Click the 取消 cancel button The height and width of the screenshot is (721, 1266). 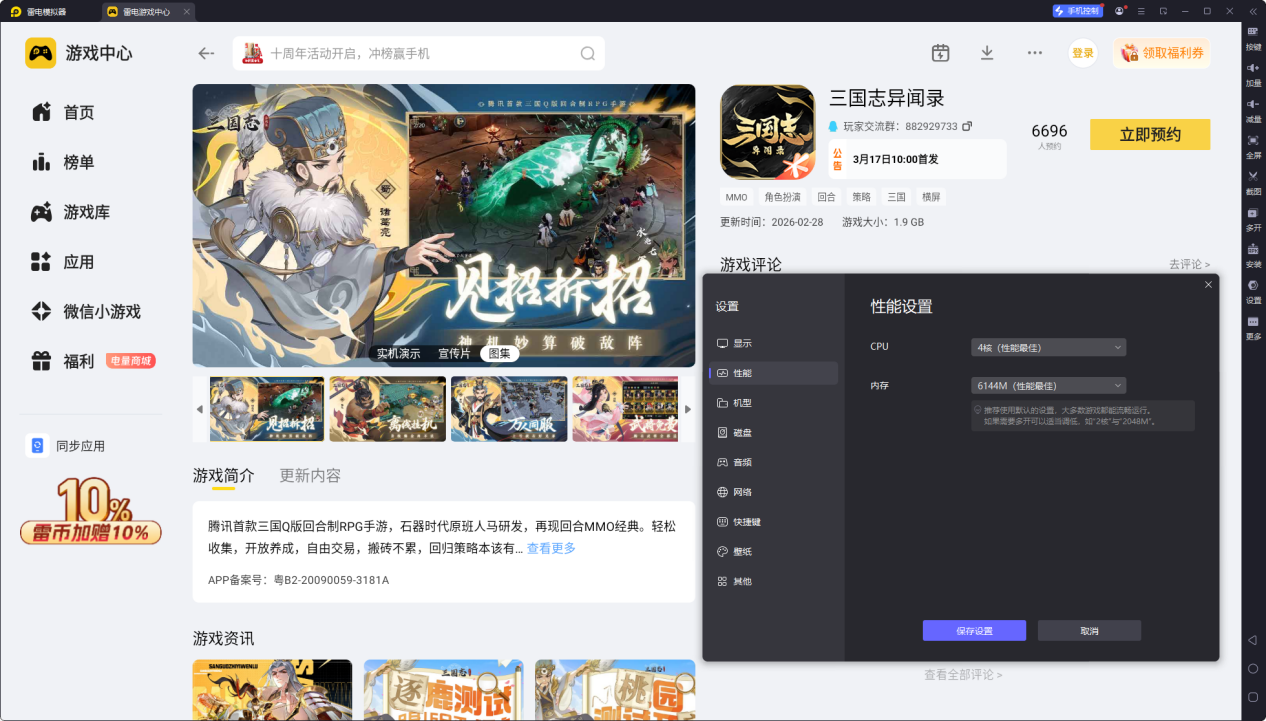(1089, 631)
